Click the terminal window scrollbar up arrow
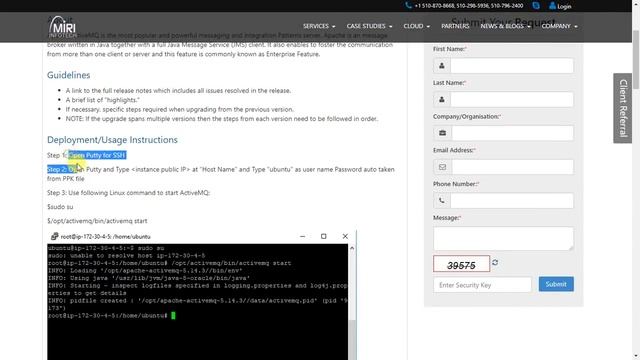This screenshot has width=640, height=360. [352, 248]
